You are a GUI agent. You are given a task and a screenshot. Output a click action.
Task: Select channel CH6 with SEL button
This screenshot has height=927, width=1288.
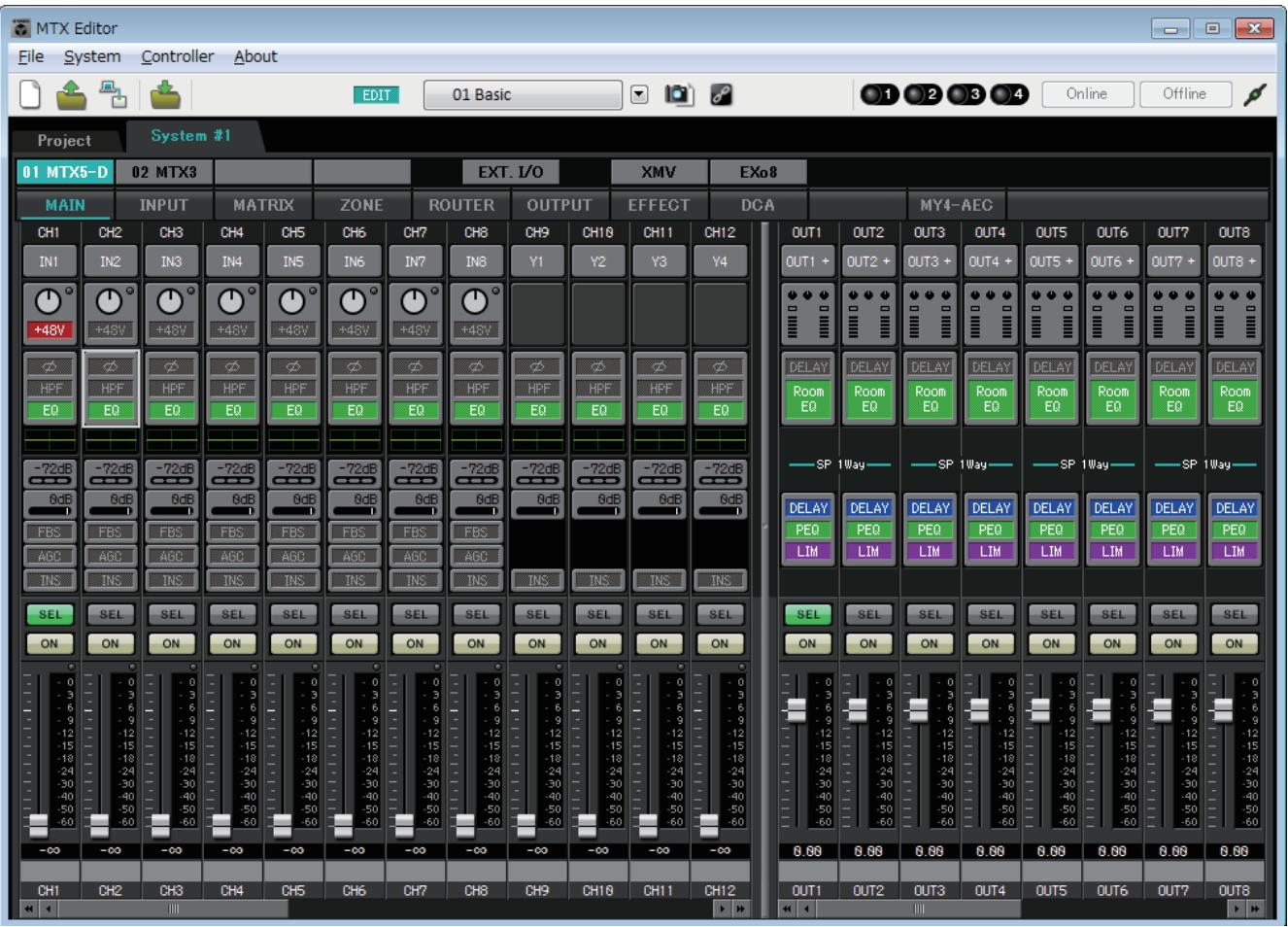coord(355,614)
